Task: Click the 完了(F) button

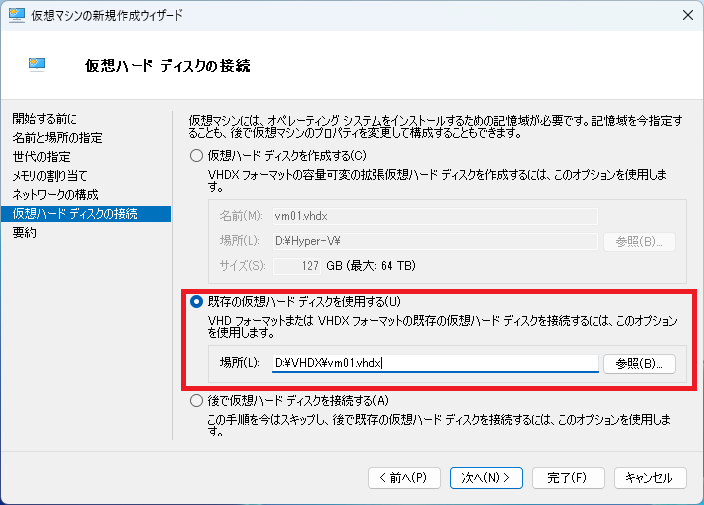Action: 568,478
